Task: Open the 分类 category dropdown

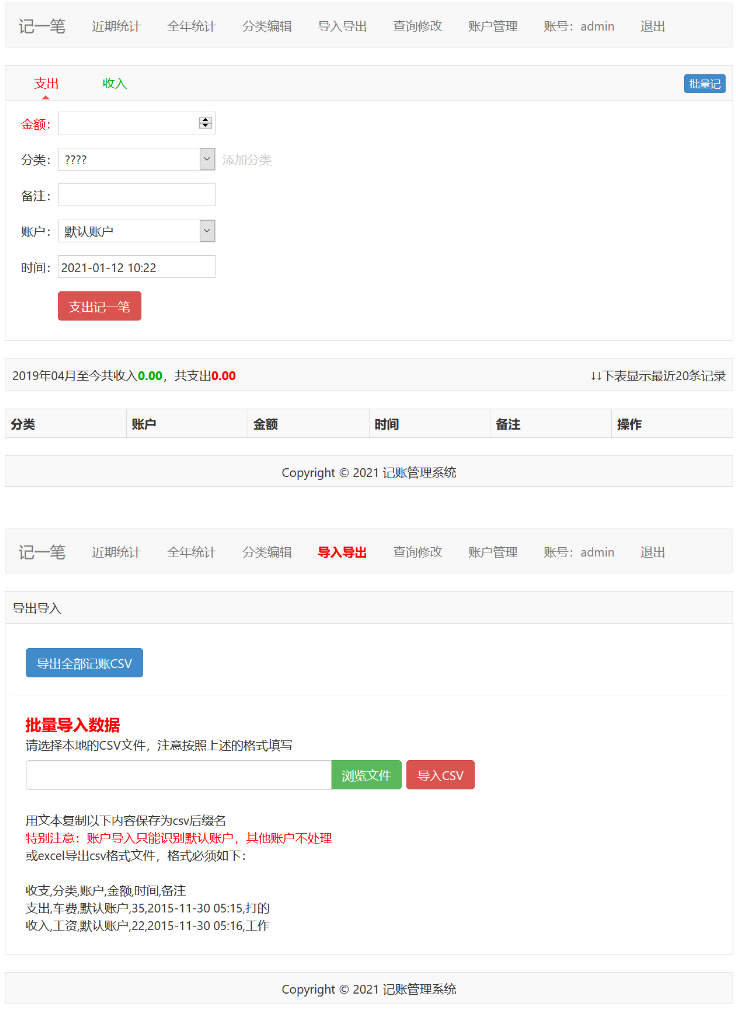Action: tap(137, 159)
